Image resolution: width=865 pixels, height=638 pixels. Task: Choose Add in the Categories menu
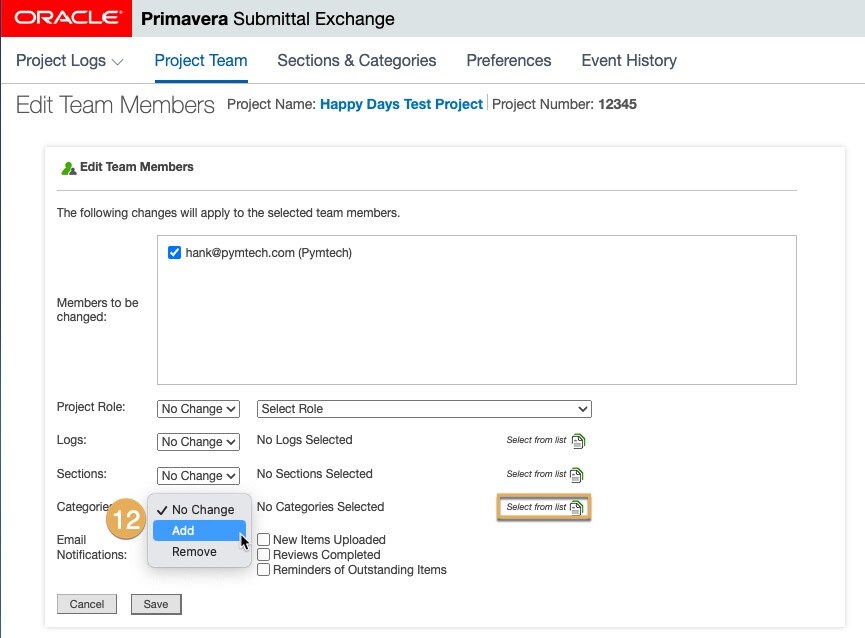click(x=184, y=531)
